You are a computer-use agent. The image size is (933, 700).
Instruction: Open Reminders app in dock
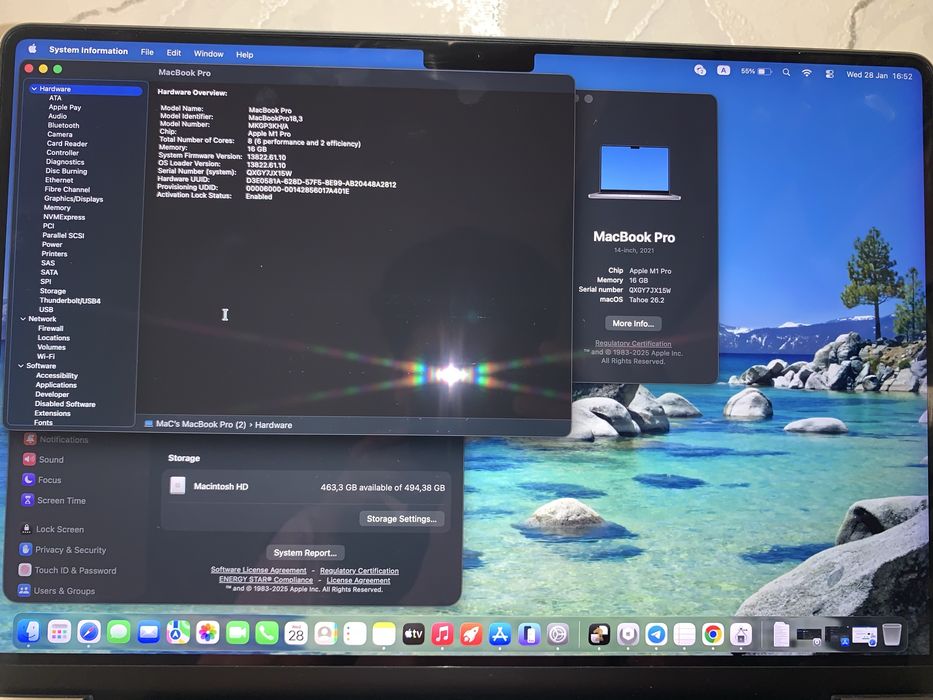[x=355, y=633]
